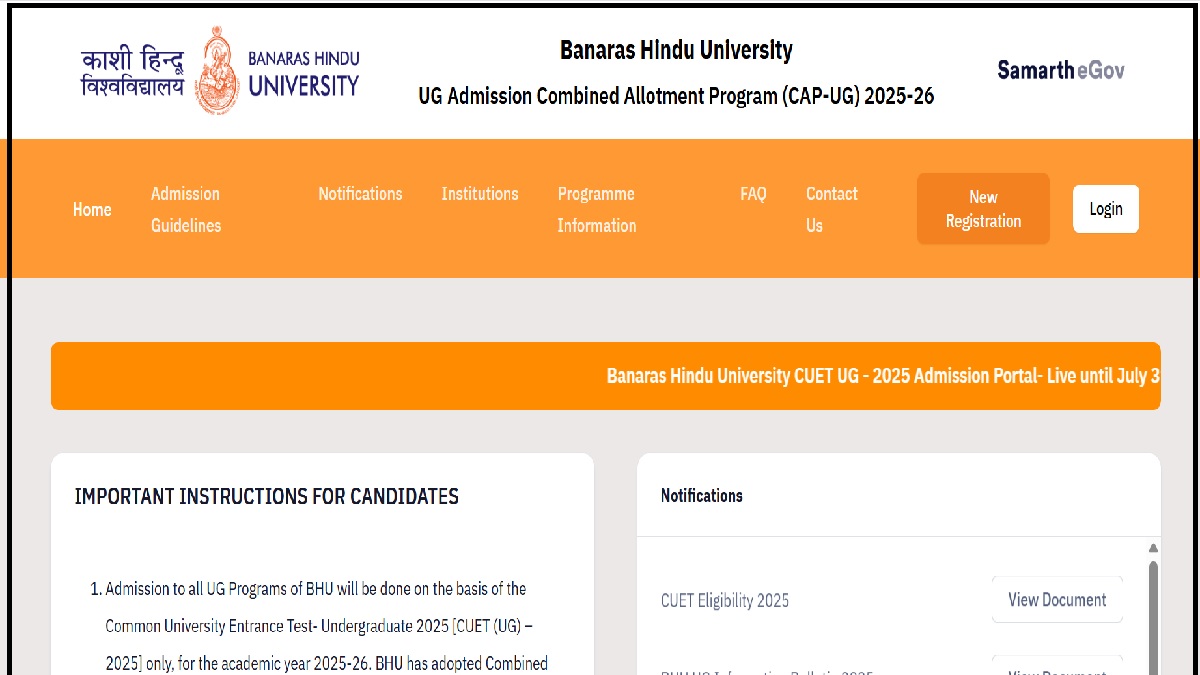Click the Notifications panel header

pos(702,495)
